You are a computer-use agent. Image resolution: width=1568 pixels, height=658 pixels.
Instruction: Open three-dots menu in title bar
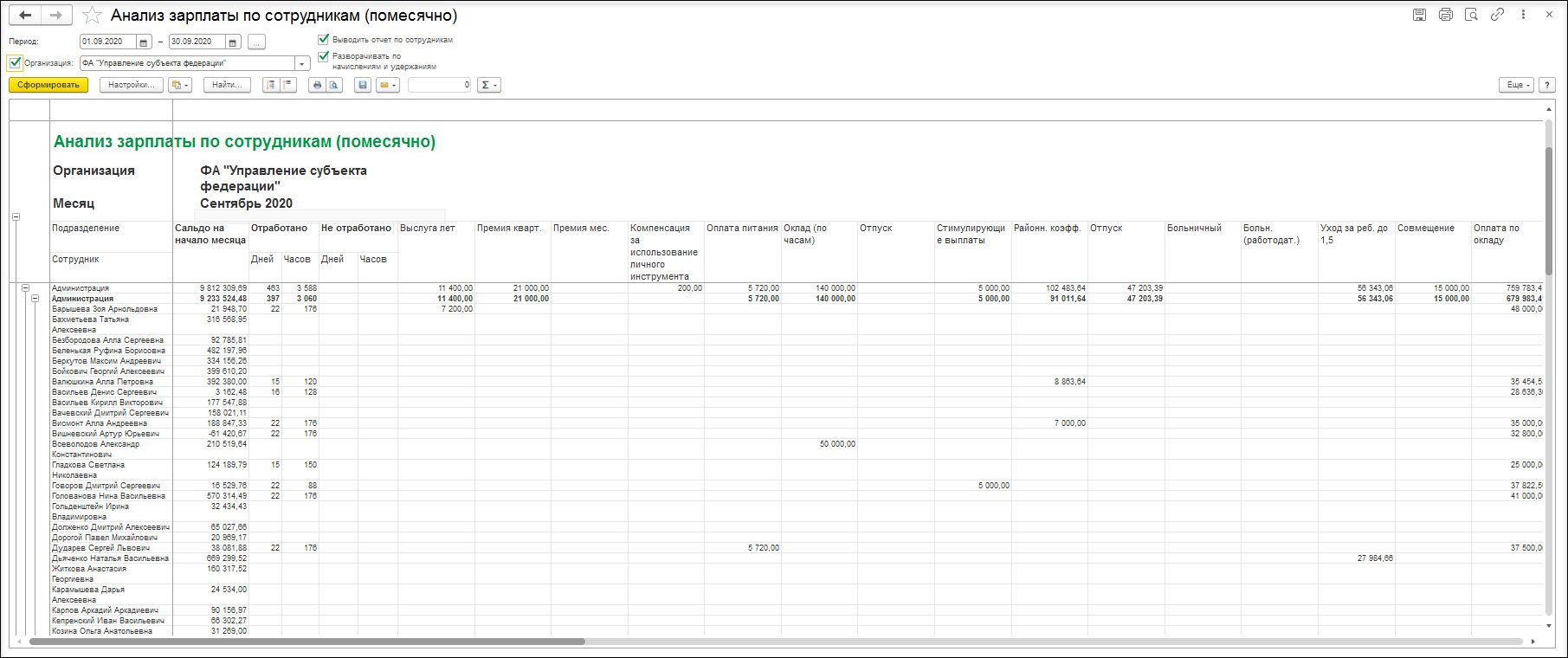pos(1523,15)
